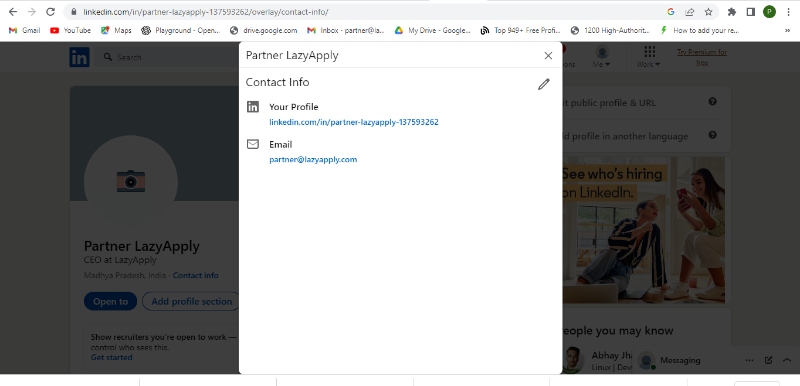Expand Messaging panel with chevron
Screen dimensions: 800x386
coord(787,360)
